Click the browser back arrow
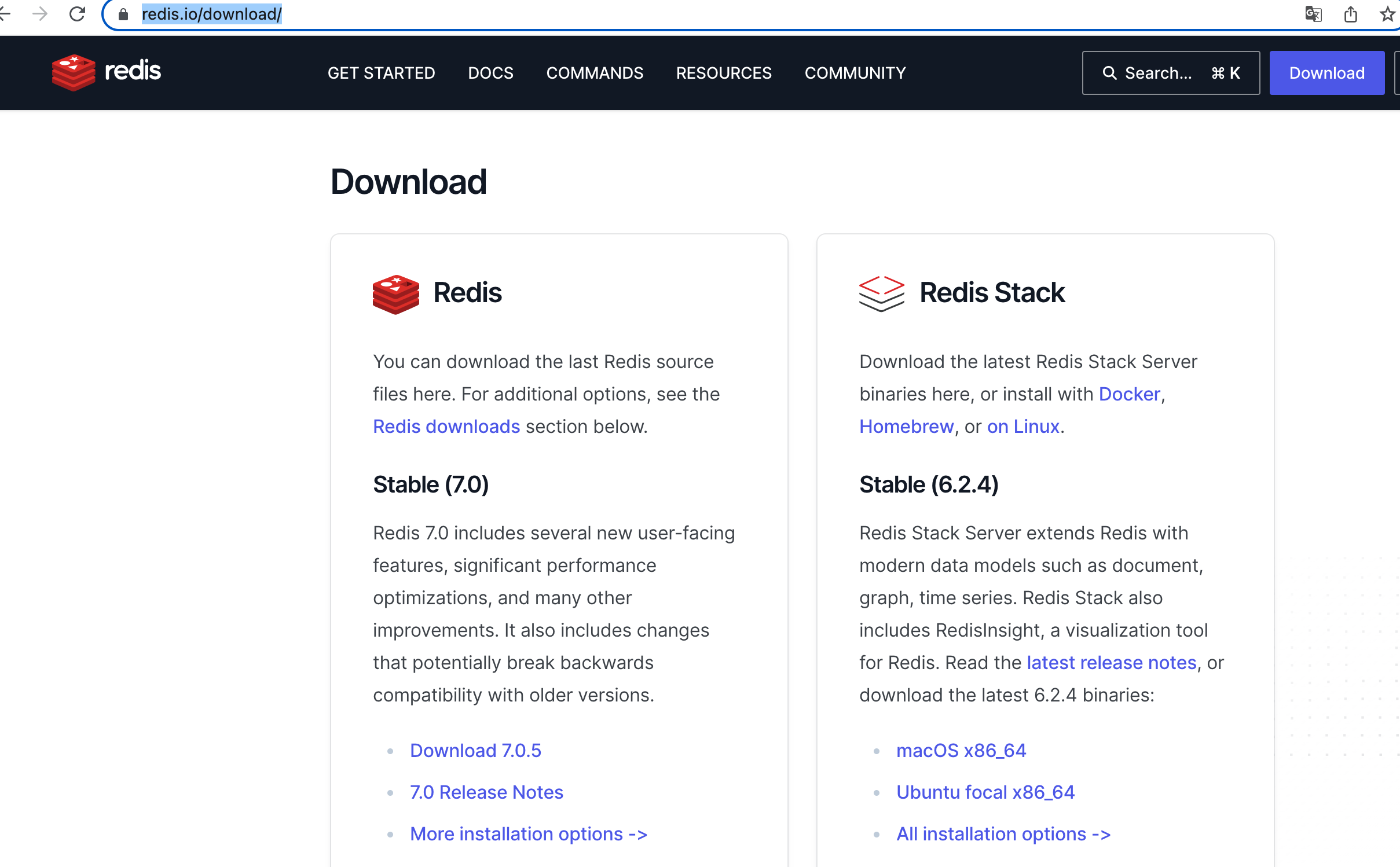This screenshot has width=1400, height=867. [x=5, y=14]
